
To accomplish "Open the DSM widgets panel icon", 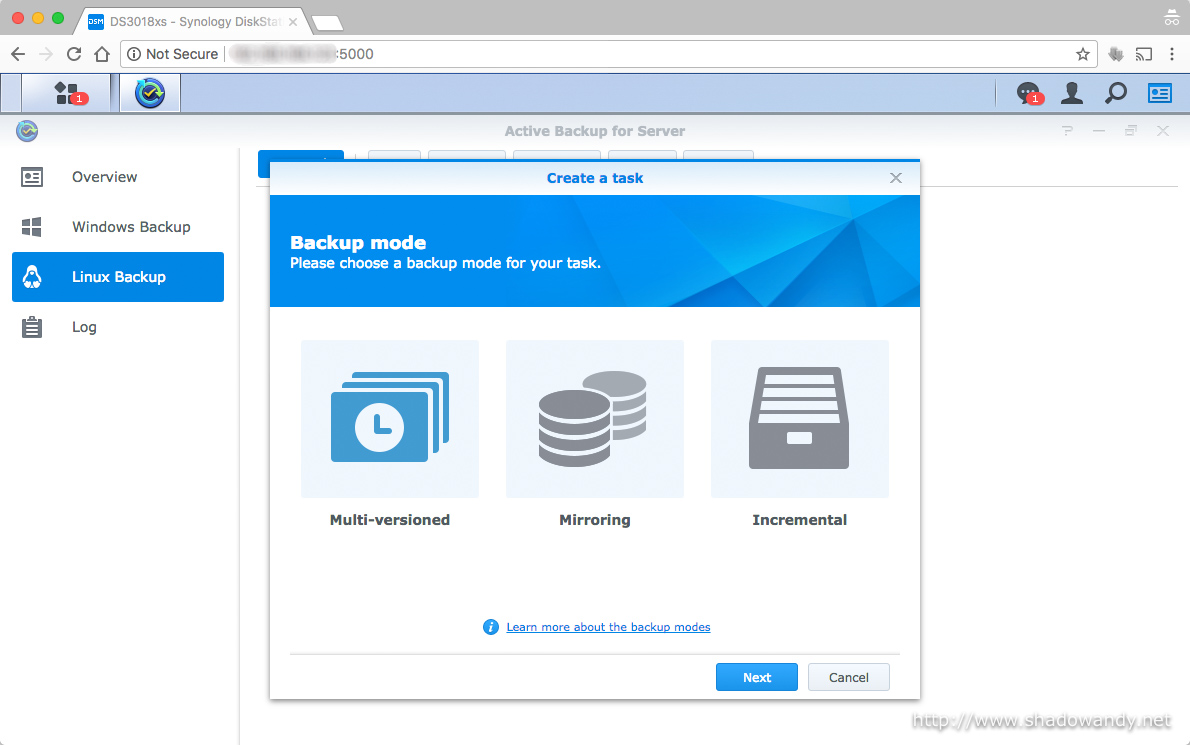I will pos(1160,93).
